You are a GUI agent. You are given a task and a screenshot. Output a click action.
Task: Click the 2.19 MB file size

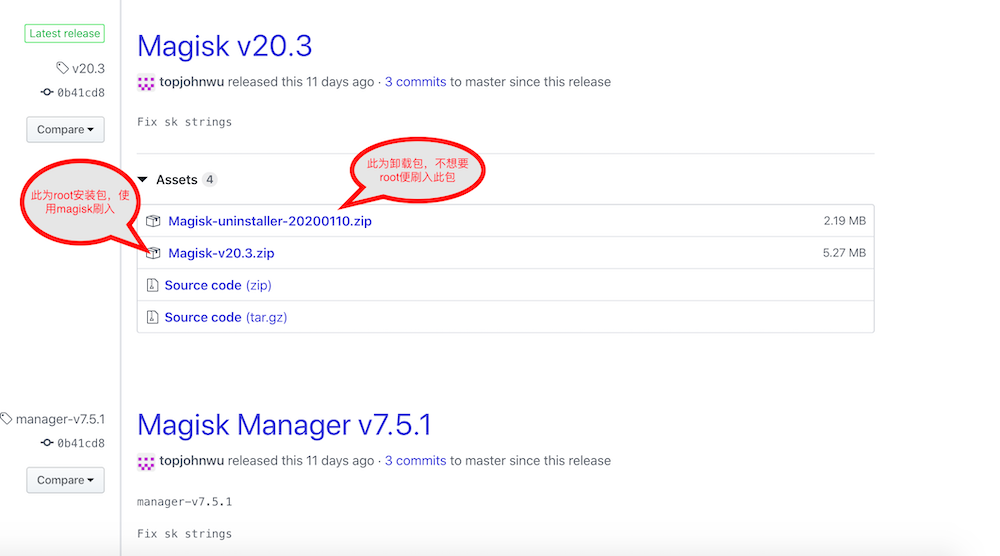tap(844, 221)
